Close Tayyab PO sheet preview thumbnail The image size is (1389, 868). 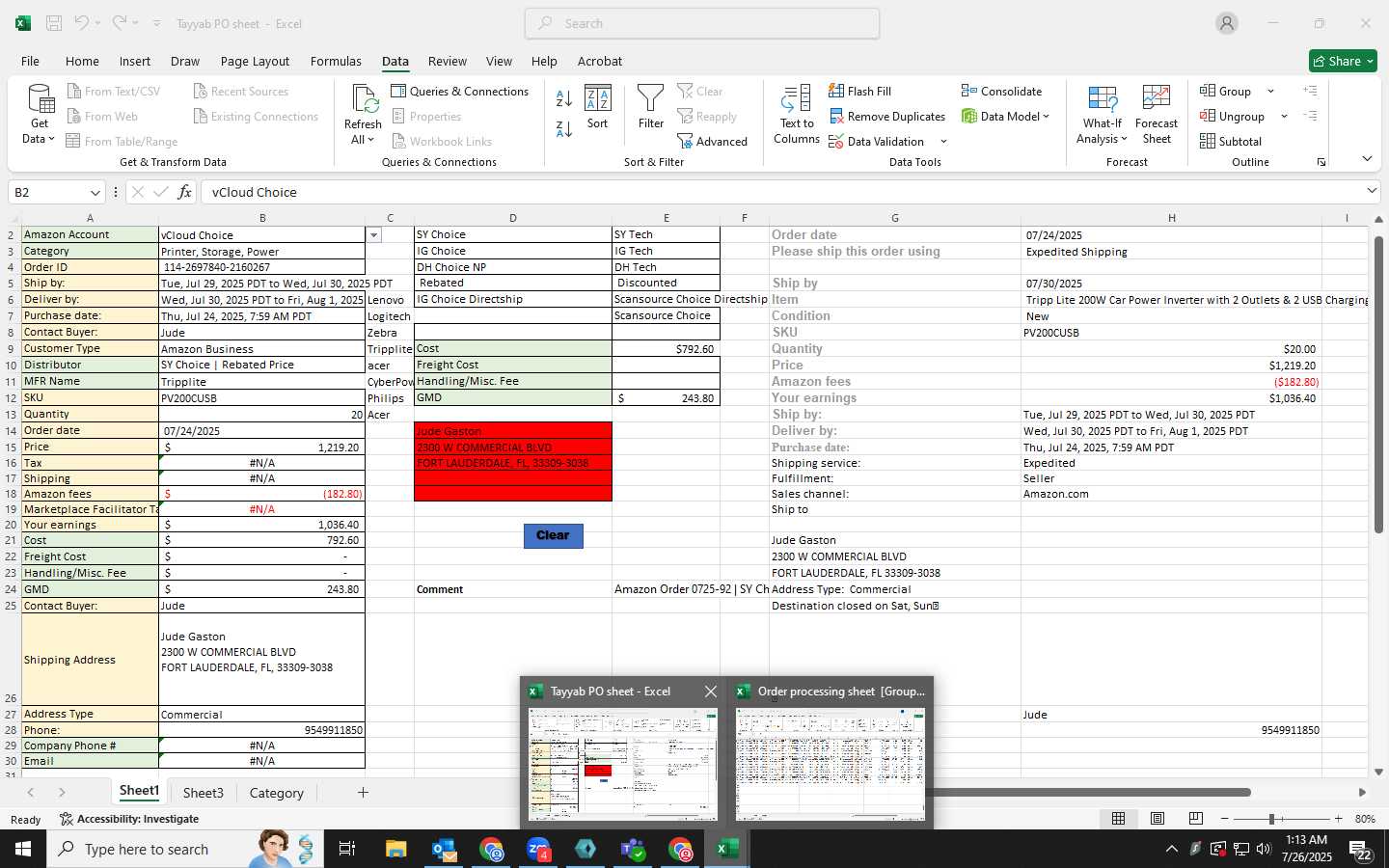pos(711,692)
